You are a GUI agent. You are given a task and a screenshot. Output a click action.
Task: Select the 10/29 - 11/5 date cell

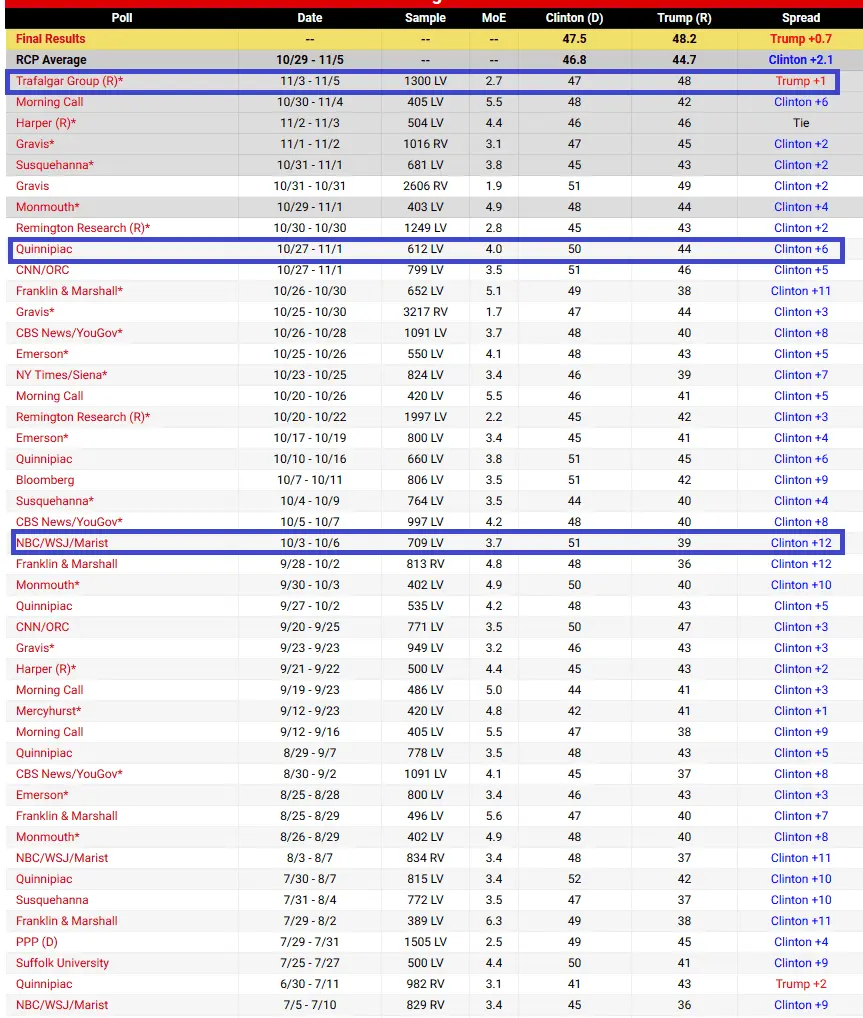click(310, 60)
